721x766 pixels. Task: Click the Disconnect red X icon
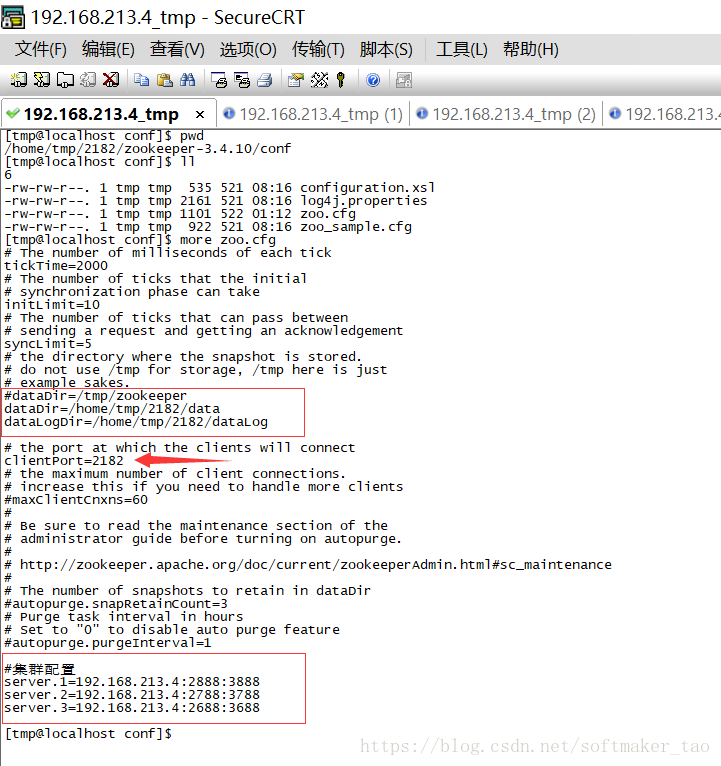tap(111, 80)
